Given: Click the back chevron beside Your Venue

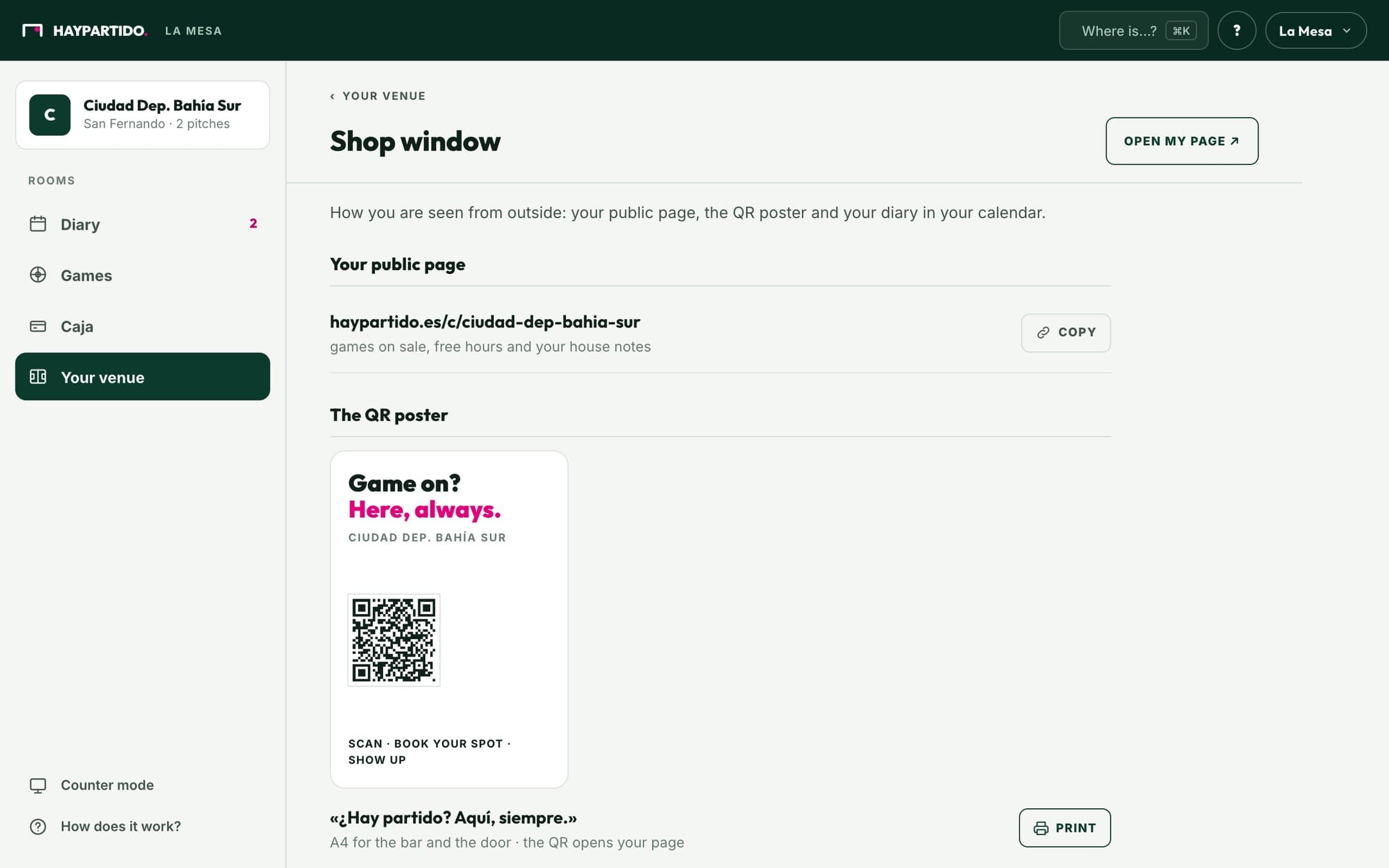Looking at the screenshot, I should pos(332,96).
